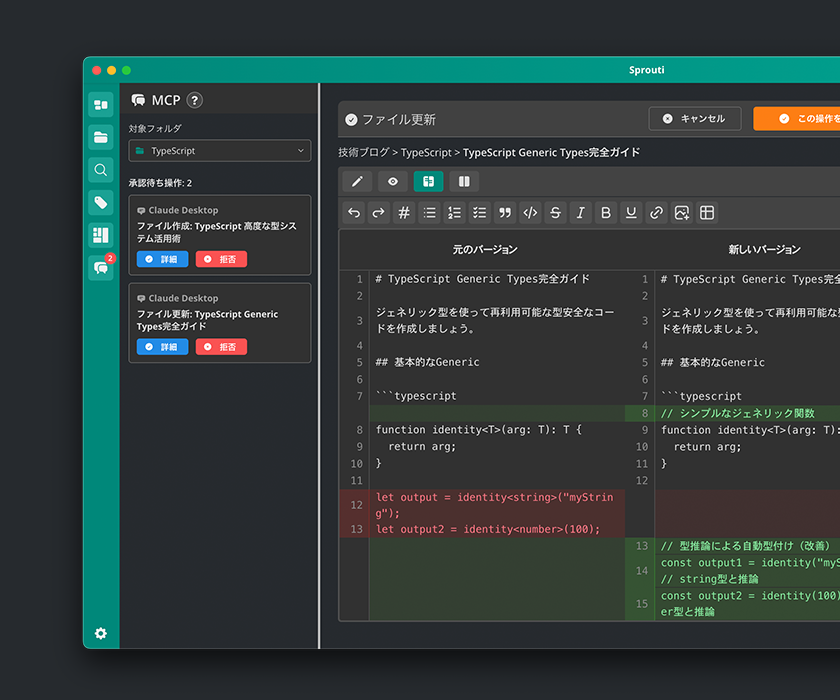
Task: Expand the TypeScript target folder dropdown
Action: click(219, 151)
